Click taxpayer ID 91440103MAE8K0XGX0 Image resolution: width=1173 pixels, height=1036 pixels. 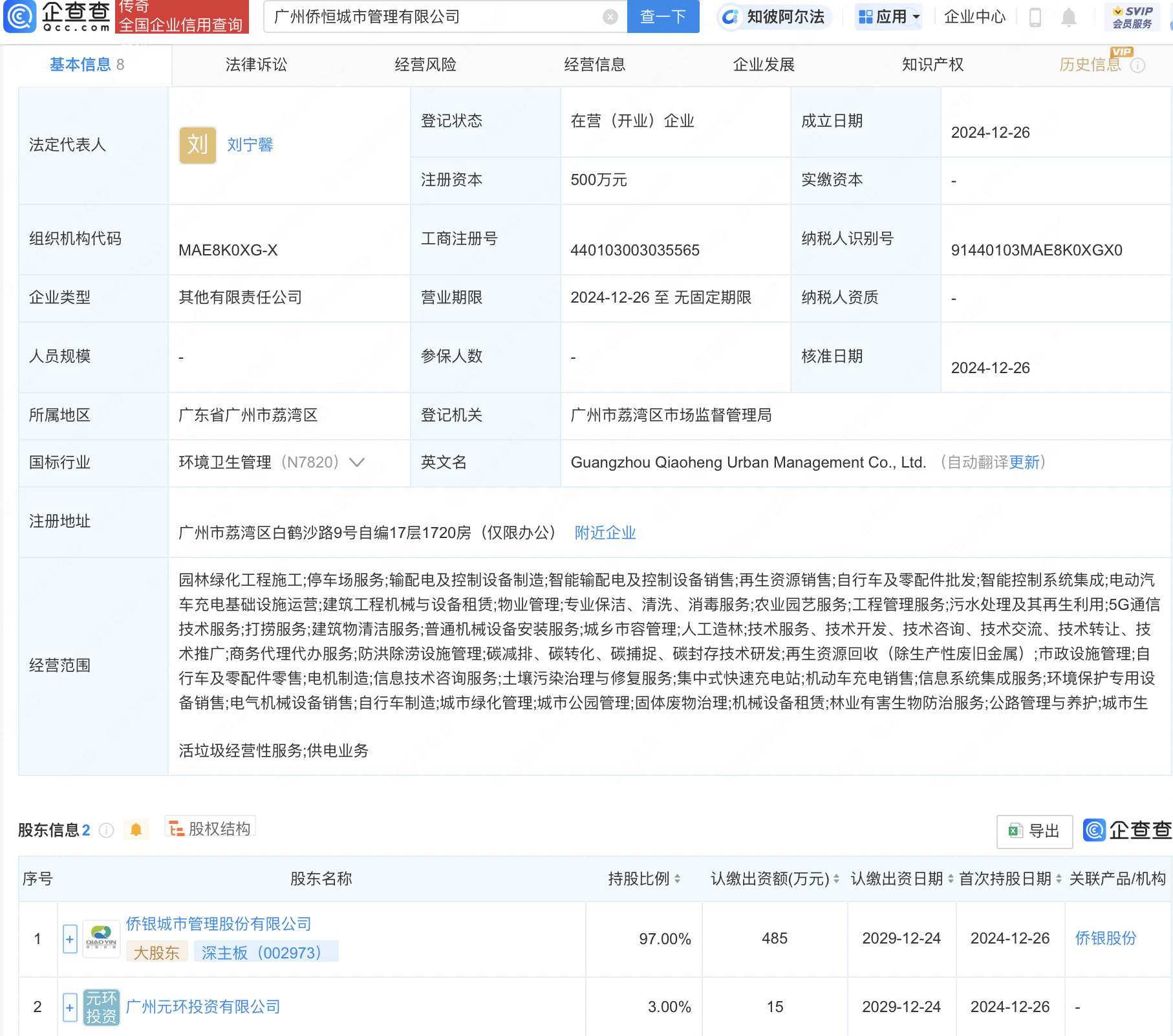(x=1037, y=250)
